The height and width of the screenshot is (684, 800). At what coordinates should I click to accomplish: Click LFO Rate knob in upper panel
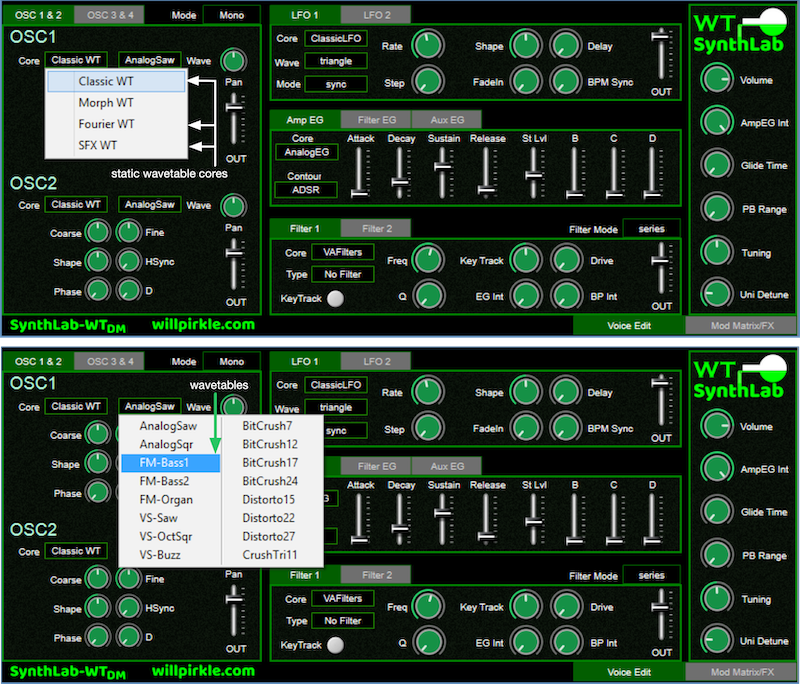pyautogui.click(x=428, y=45)
